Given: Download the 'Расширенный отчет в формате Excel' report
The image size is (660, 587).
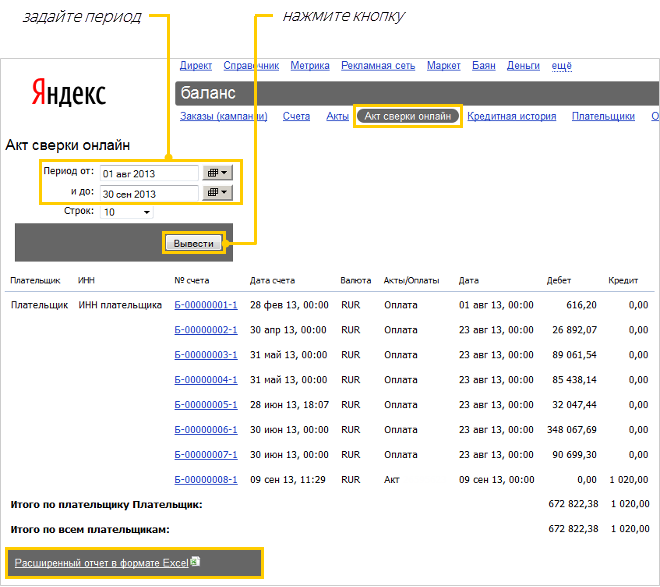Looking at the screenshot, I should [x=101, y=563].
